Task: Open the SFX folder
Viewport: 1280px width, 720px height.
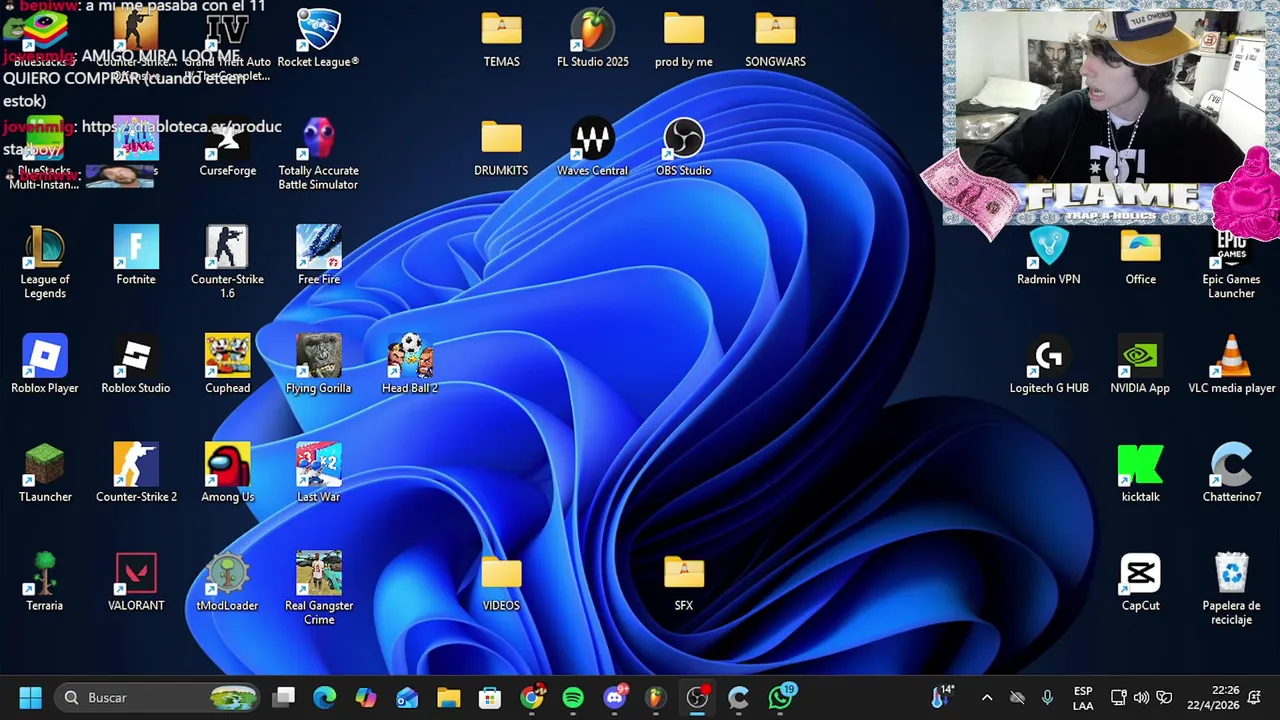Action: pos(683,583)
